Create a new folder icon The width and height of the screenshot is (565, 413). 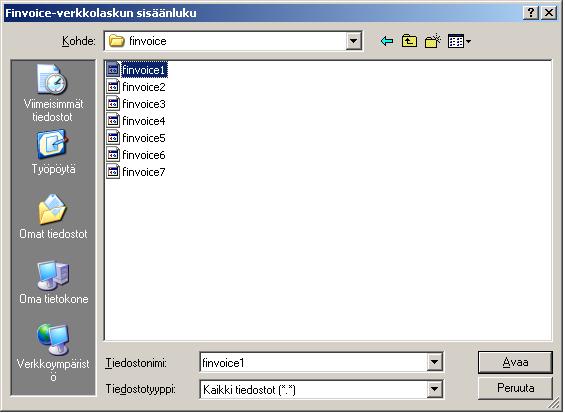[x=433, y=41]
